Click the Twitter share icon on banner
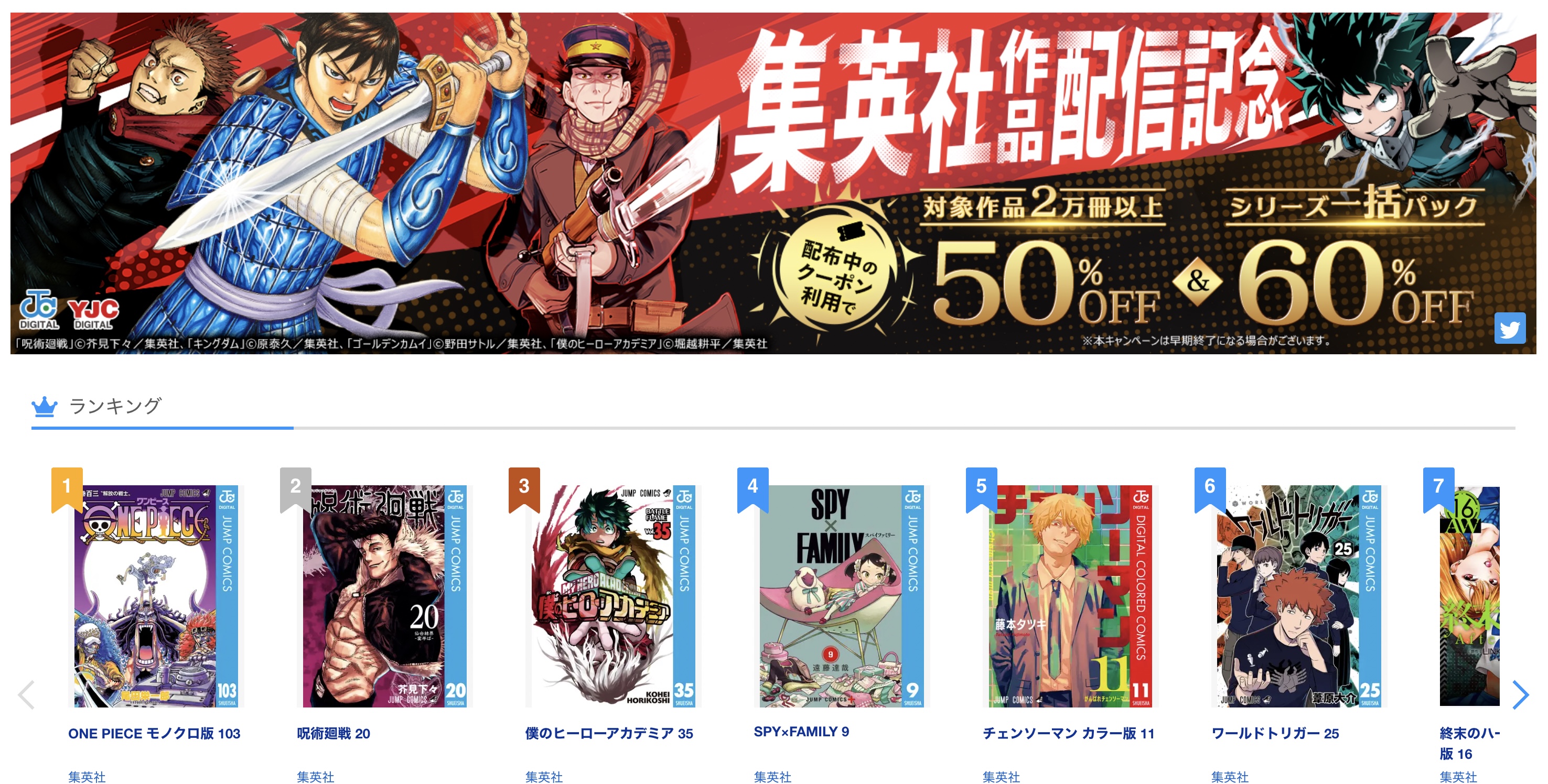The image size is (1548, 784). coord(1510,328)
